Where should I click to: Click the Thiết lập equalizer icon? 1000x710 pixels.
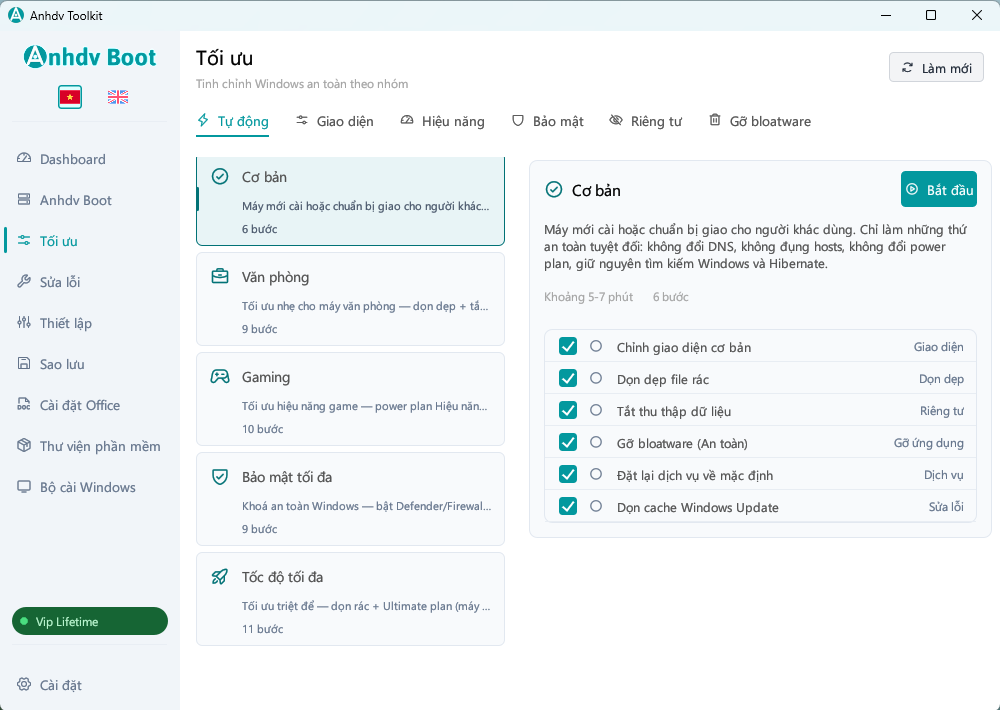(x=24, y=323)
